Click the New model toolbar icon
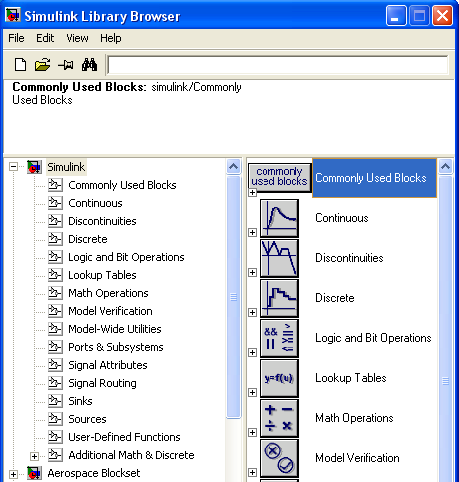This screenshot has width=459, height=482. click(20, 65)
